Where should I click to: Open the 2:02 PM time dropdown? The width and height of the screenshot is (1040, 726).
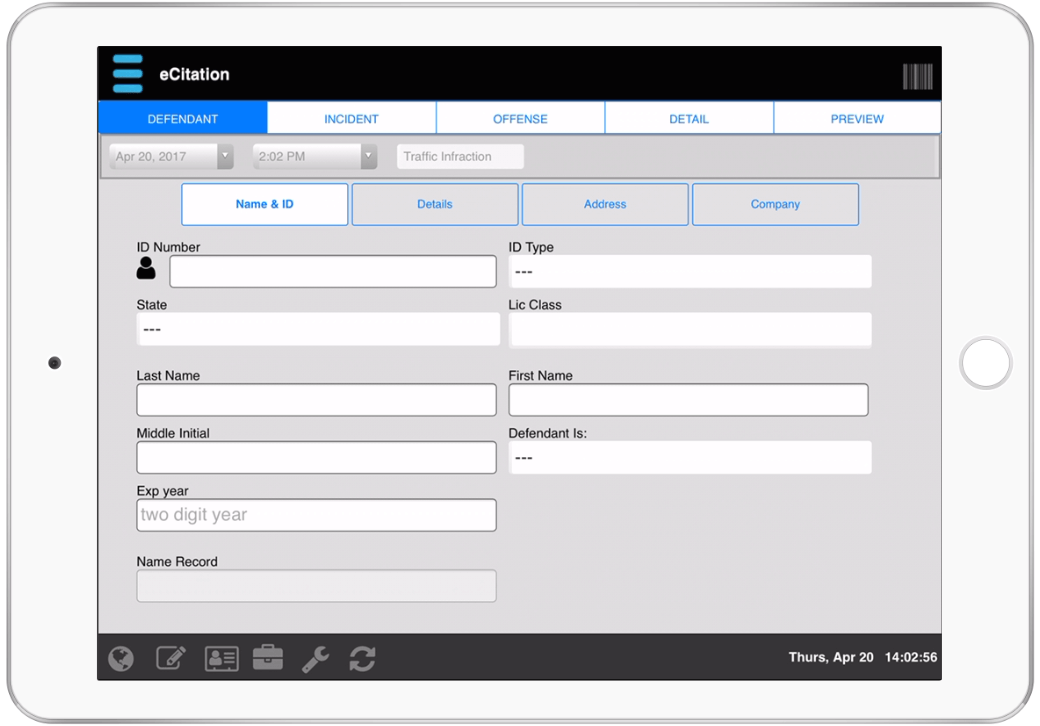[314, 156]
